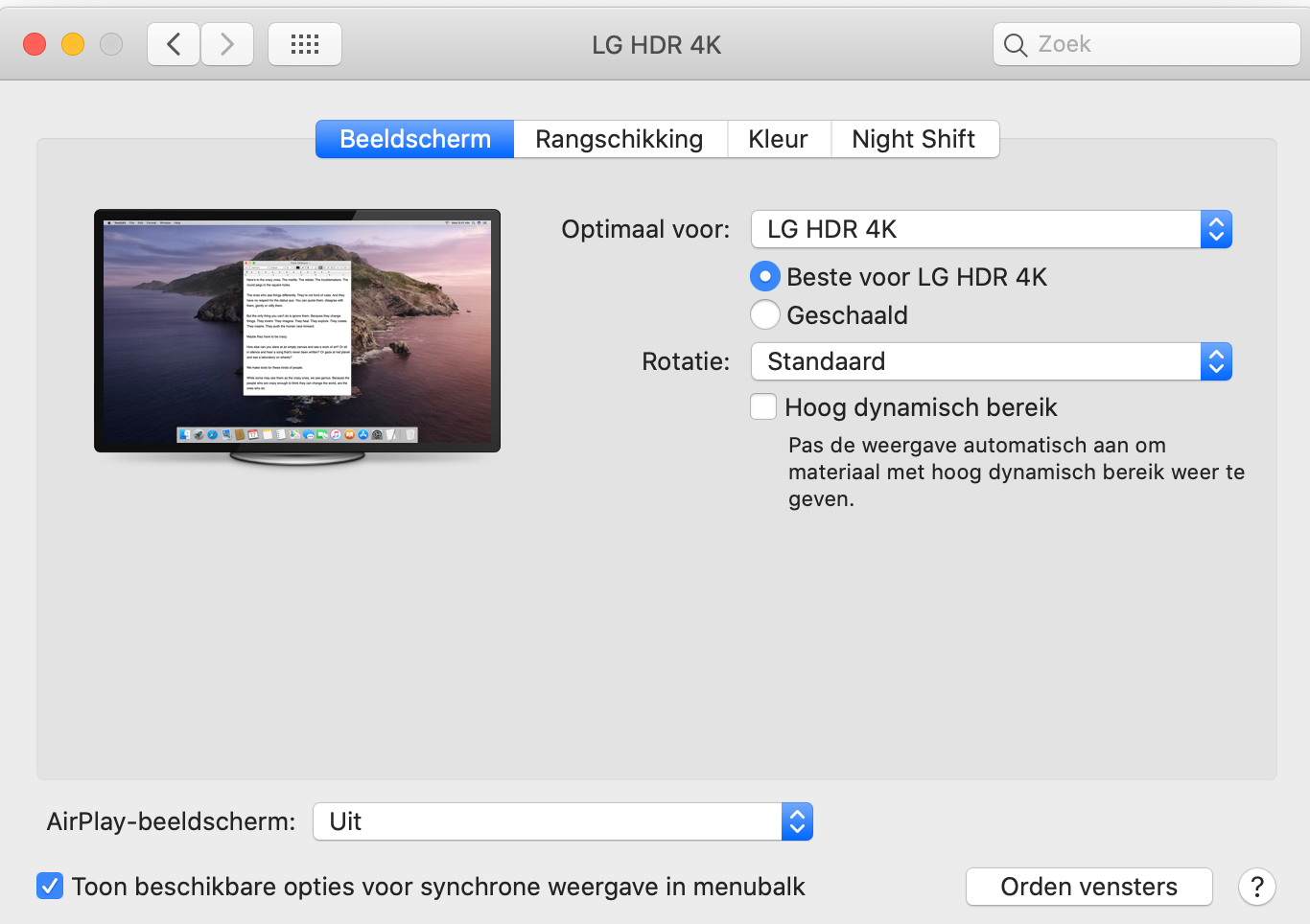Image resolution: width=1310 pixels, height=924 pixels.
Task: Choose the Geschaald resolution option
Action: [764, 314]
